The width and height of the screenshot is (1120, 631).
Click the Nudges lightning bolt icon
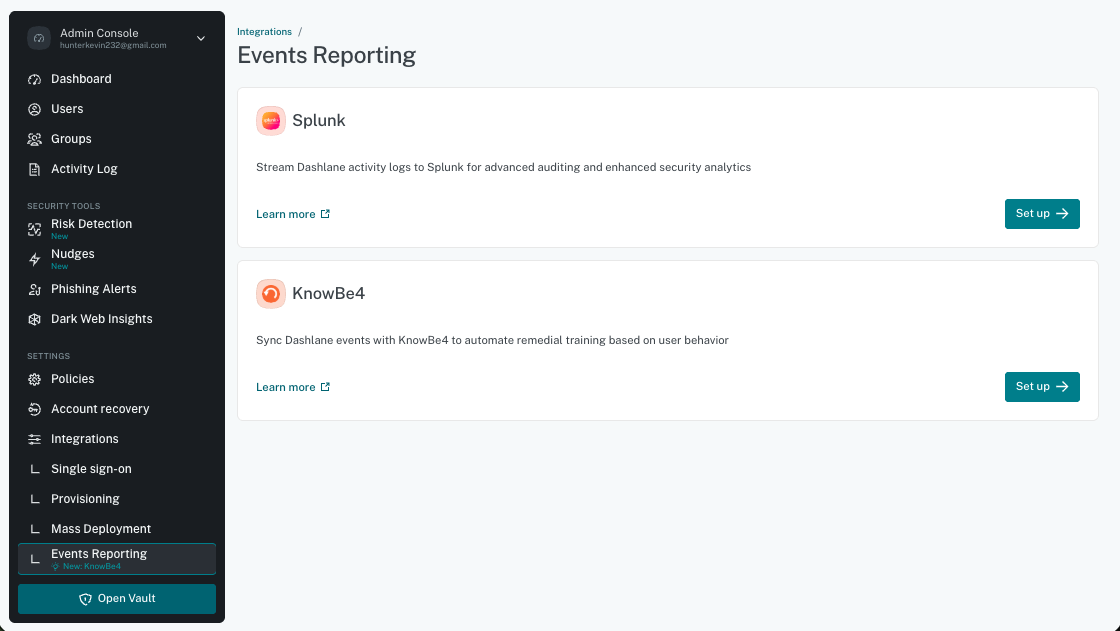(x=34, y=259)
